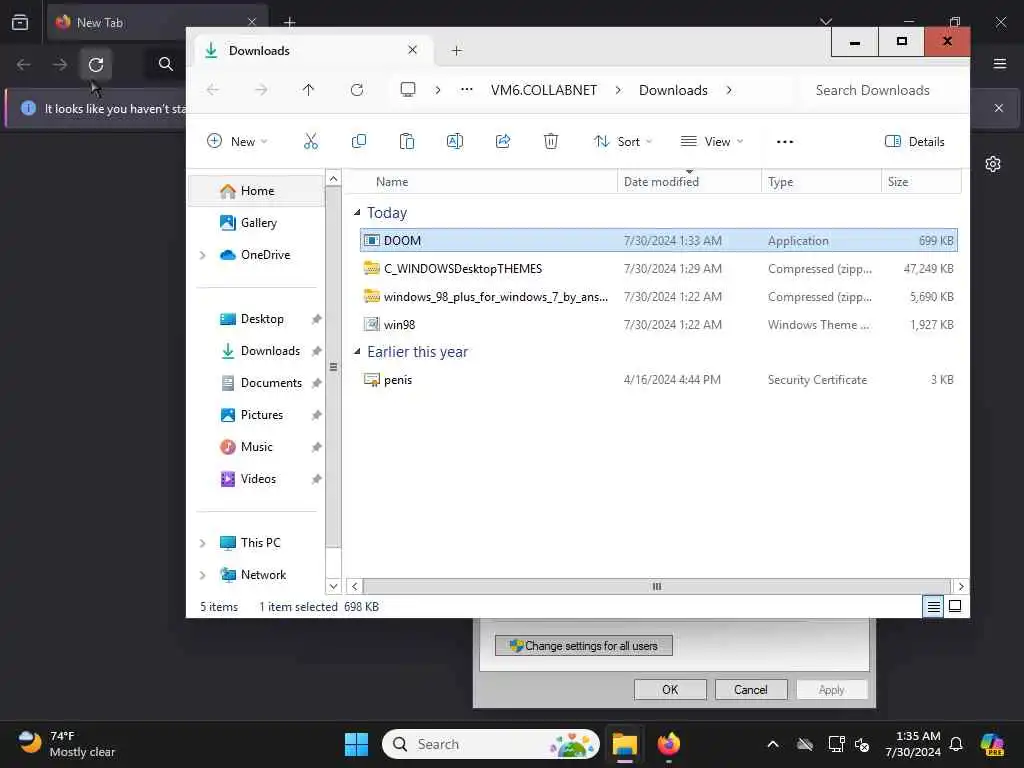Switch to details list view icon
This screenshot has width=1024, height=768.
pyautogui.click(x=933, y=607)
